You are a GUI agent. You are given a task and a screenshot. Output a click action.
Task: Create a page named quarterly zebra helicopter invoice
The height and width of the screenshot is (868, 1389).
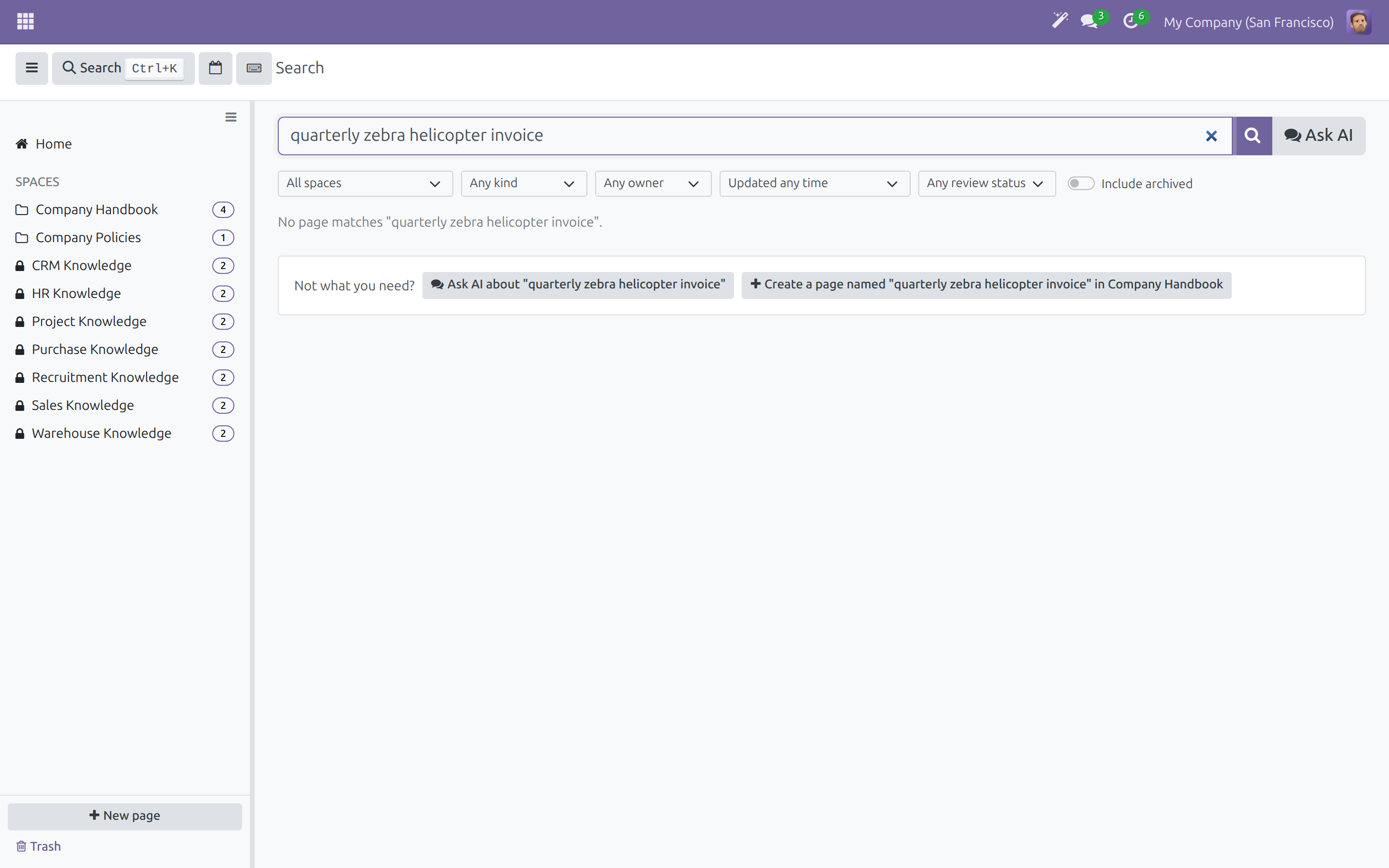[986, 285]
